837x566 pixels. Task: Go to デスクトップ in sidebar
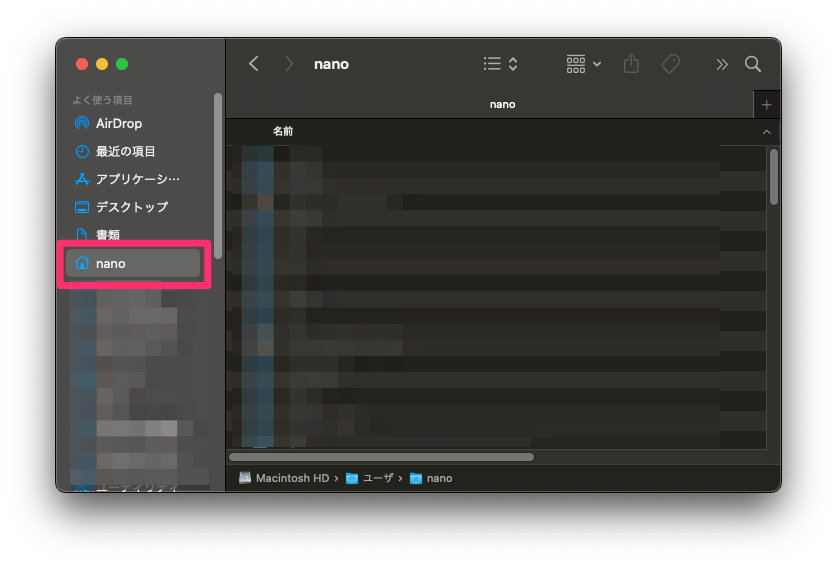tap(131, 207)
